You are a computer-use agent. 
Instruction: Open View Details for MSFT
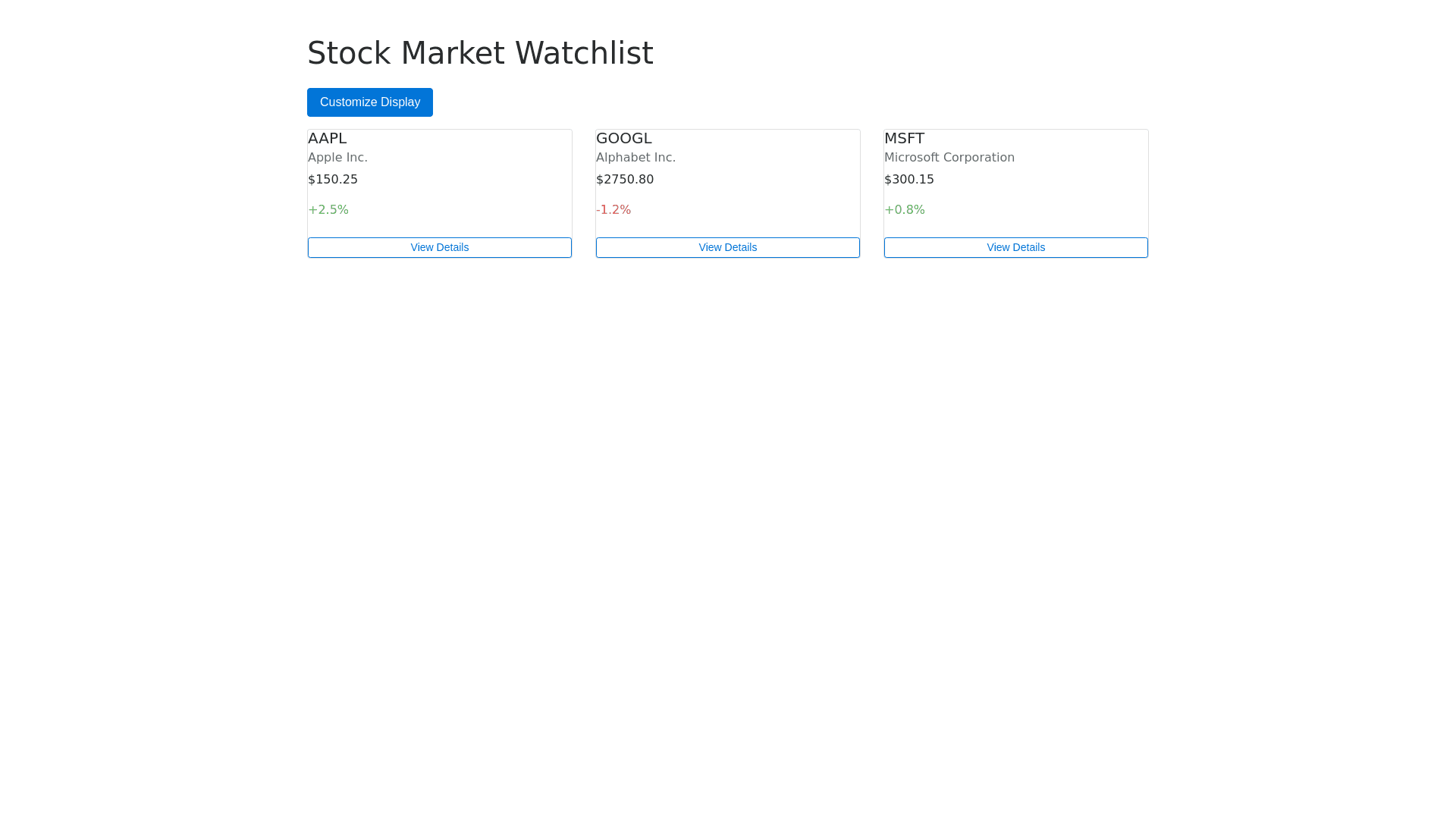click(1015, 248)
